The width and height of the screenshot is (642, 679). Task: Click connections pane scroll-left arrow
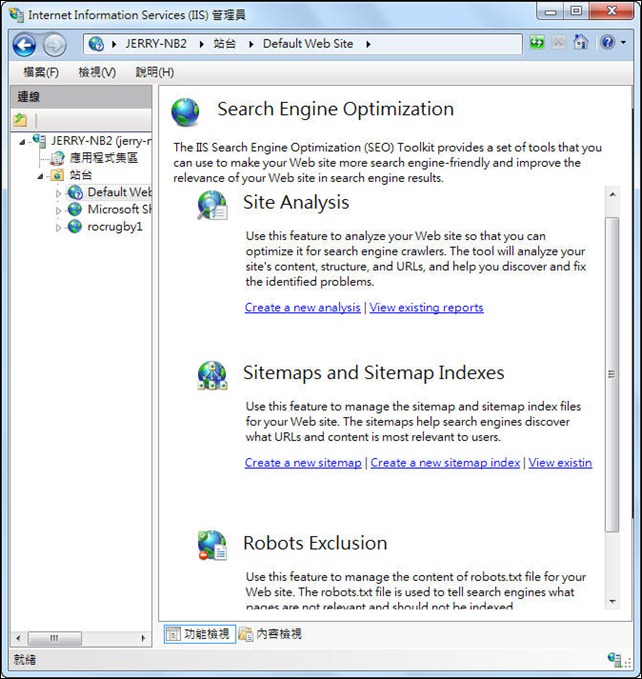(18, 638)
